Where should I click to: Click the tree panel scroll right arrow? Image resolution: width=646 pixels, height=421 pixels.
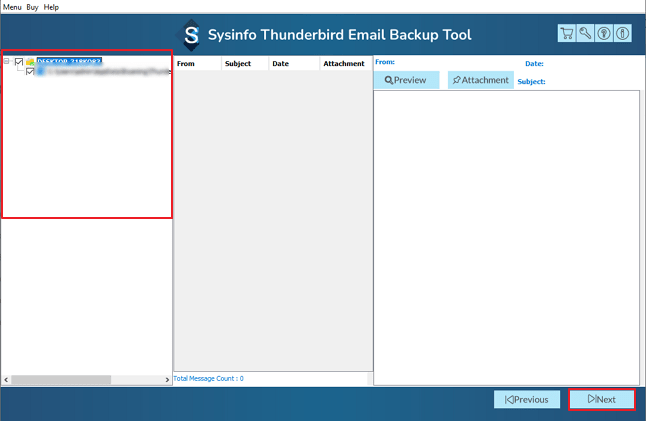pos(167,379)
